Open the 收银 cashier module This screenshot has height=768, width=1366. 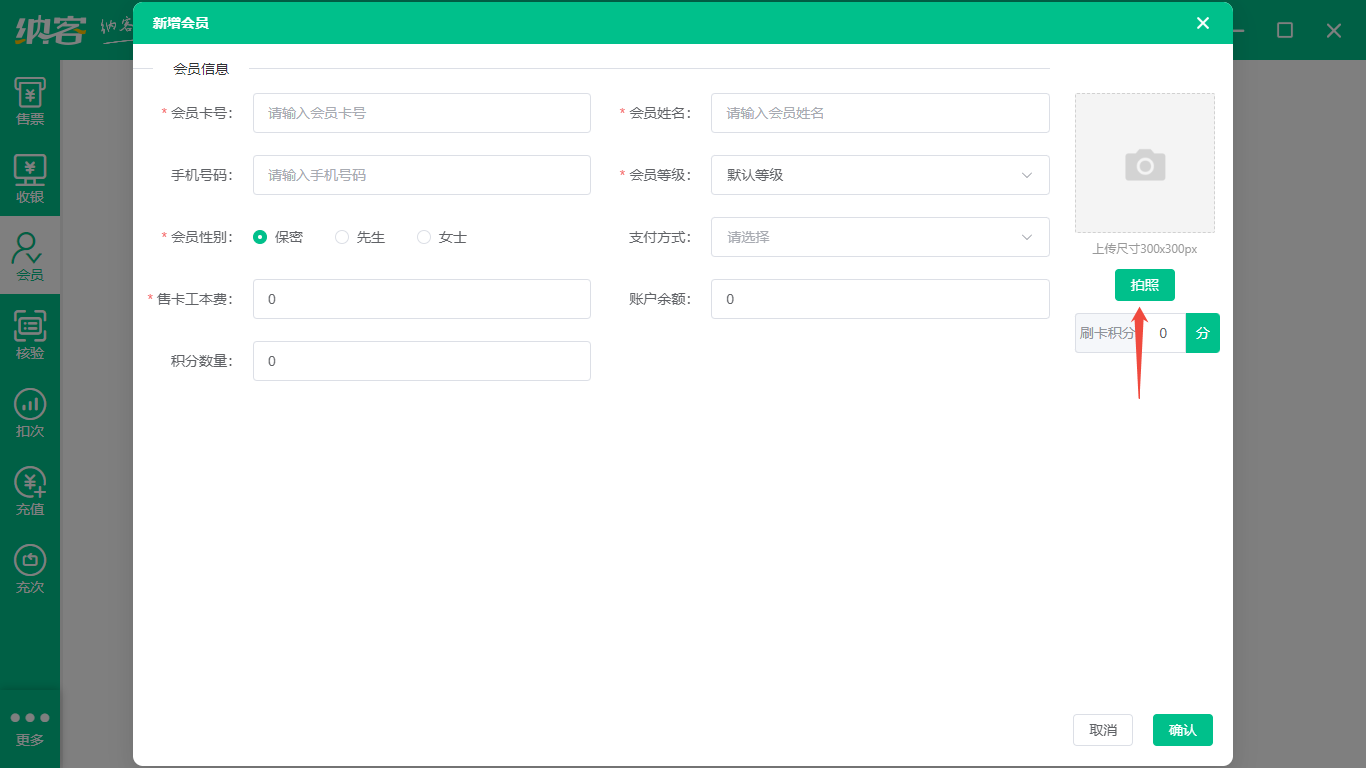[29, 177]
